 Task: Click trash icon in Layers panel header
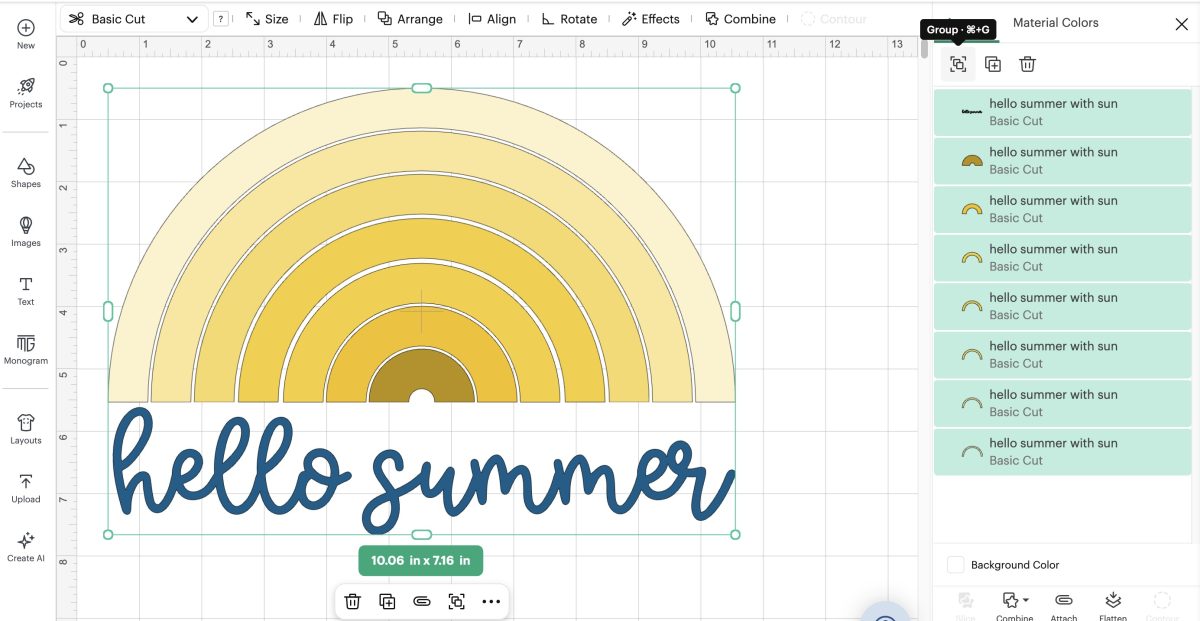coord(1027,64)
